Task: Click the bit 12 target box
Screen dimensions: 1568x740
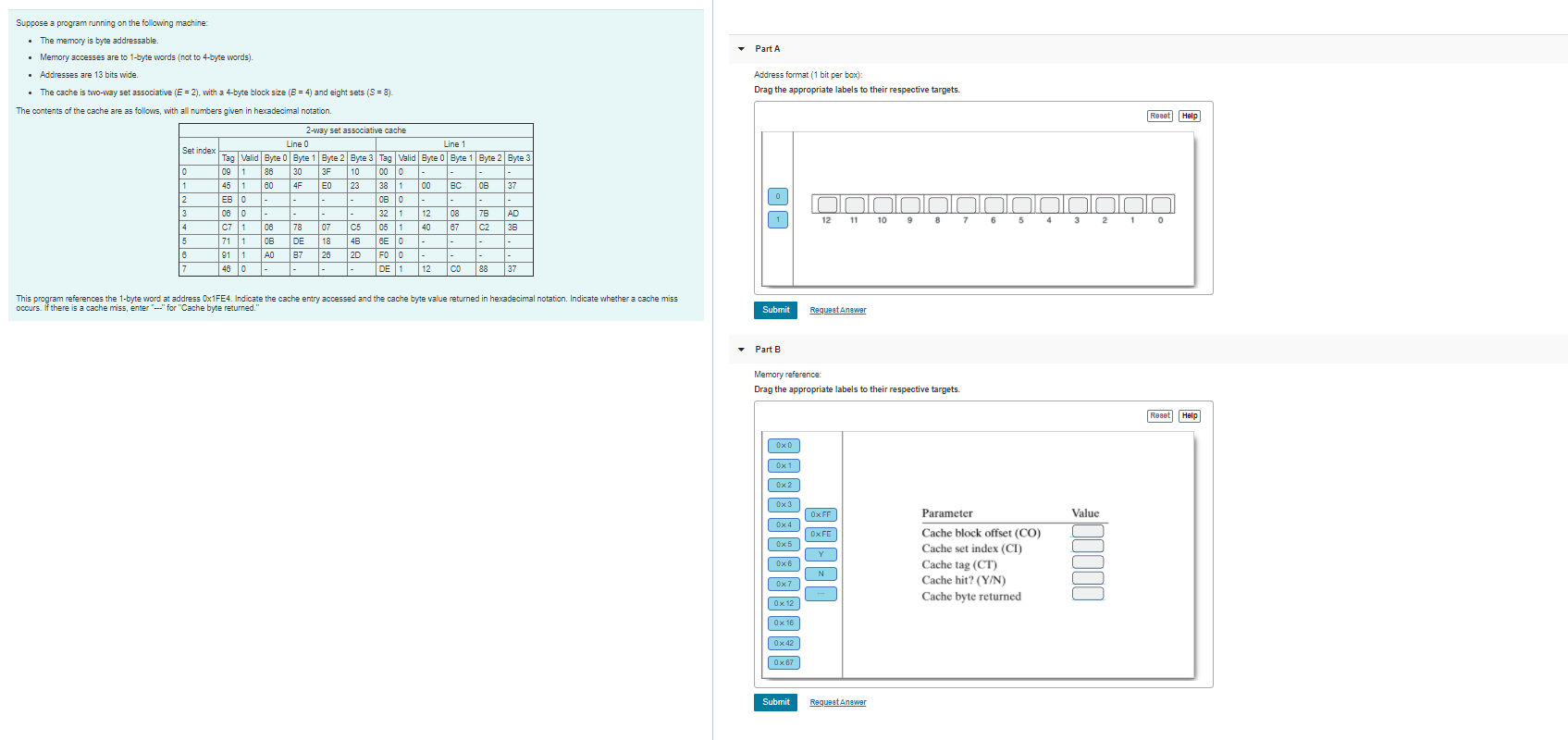Action: click(827, 204)
